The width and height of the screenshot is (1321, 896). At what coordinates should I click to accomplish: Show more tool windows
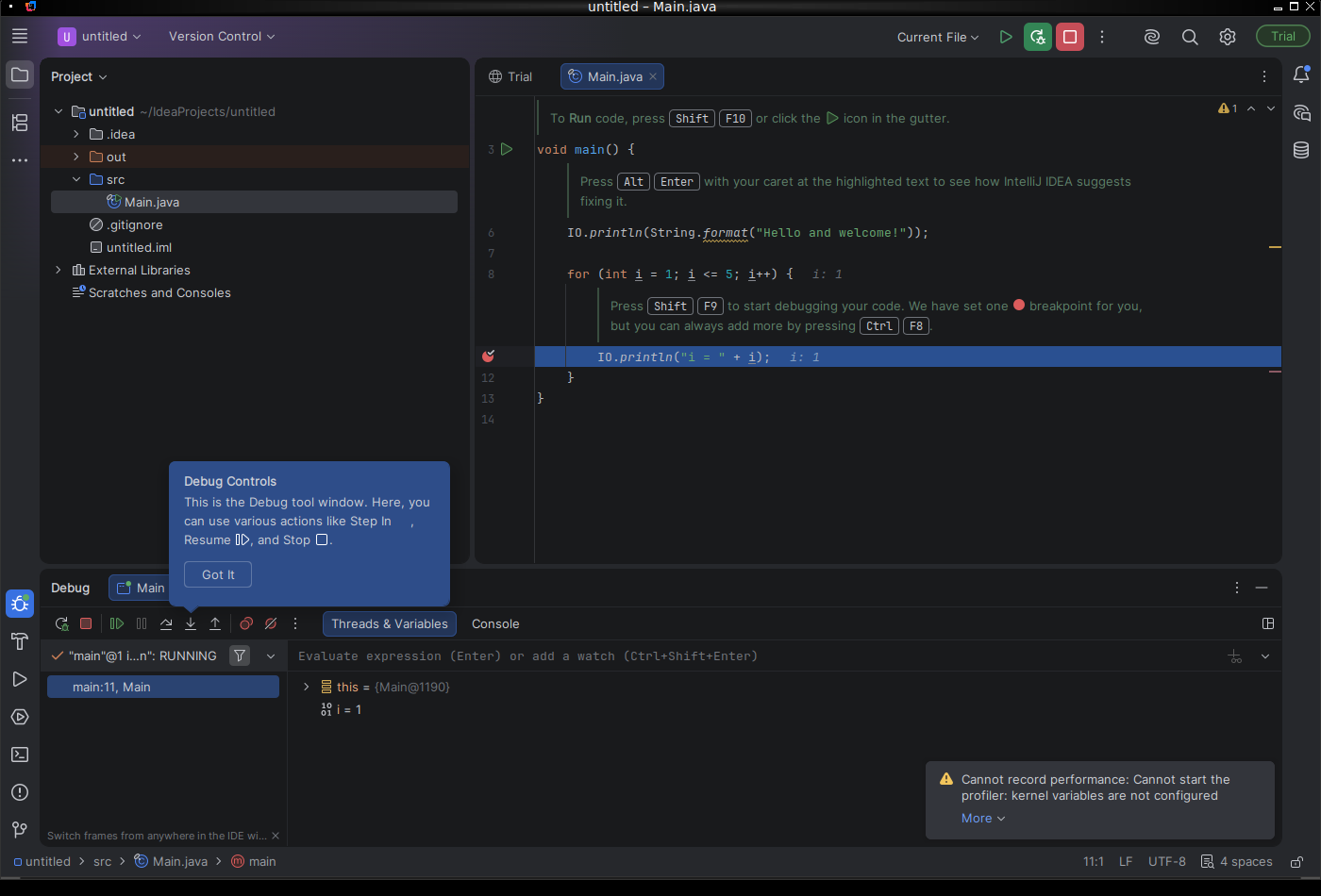(20, 160)
